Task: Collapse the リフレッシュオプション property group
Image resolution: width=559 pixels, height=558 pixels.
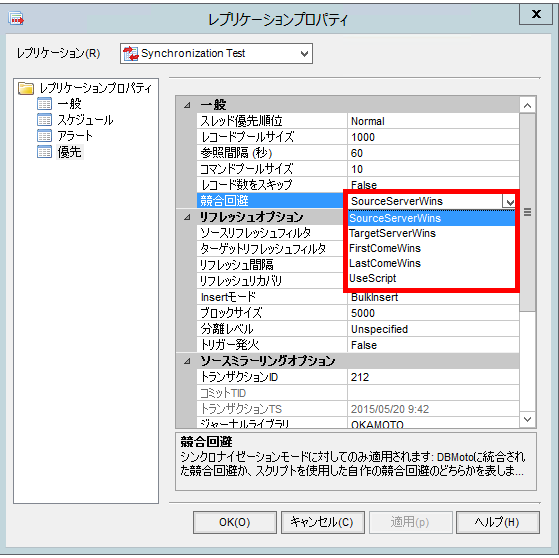Action: [187, 217]
